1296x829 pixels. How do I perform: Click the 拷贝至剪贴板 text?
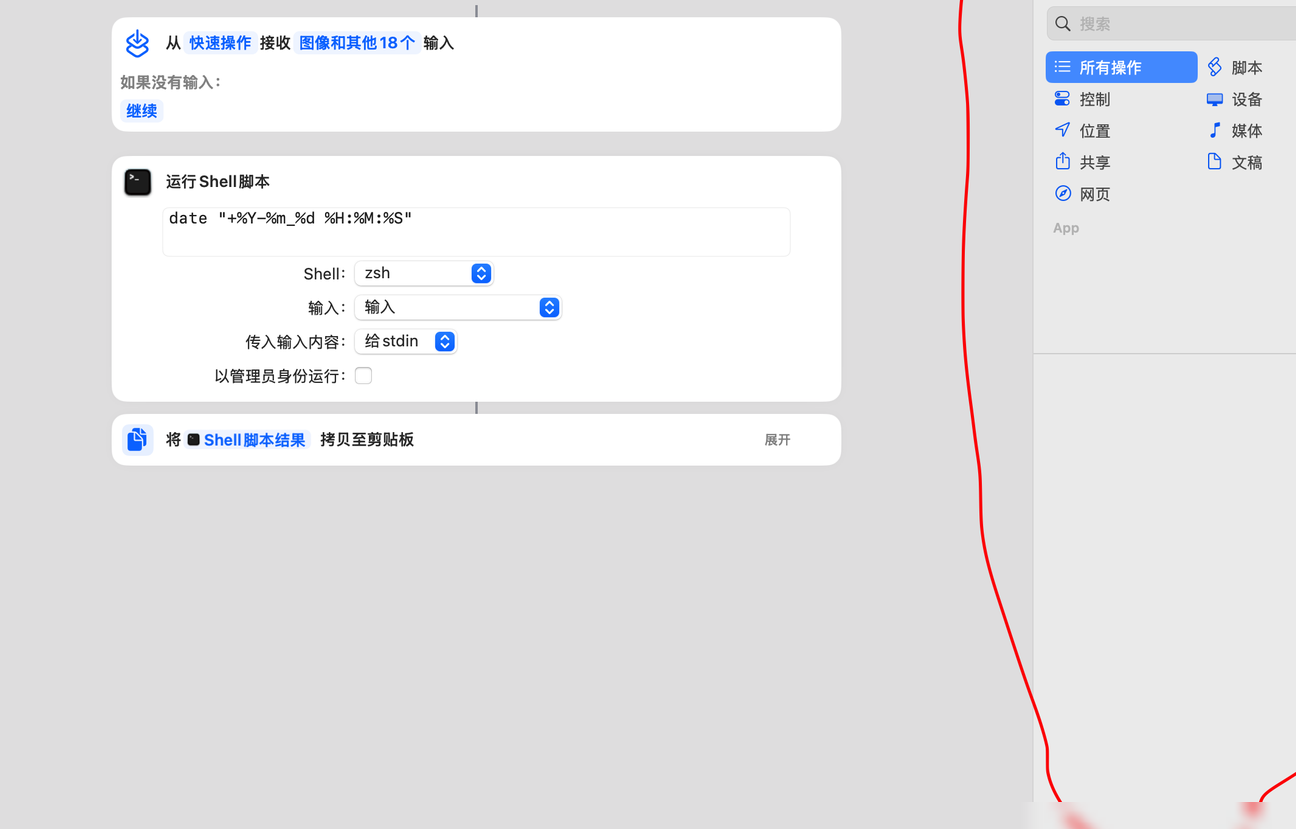pyautogui.click(x=367, y=440)
